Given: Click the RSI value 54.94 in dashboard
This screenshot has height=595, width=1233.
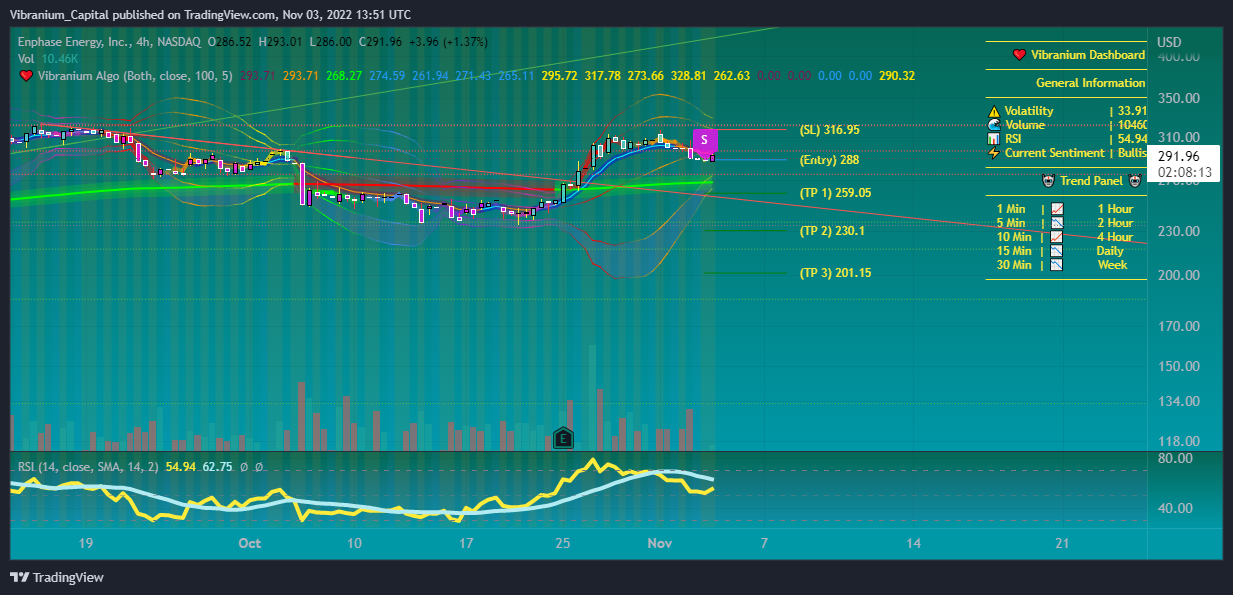Looking at the screenshot, I should click(1131, 139).
